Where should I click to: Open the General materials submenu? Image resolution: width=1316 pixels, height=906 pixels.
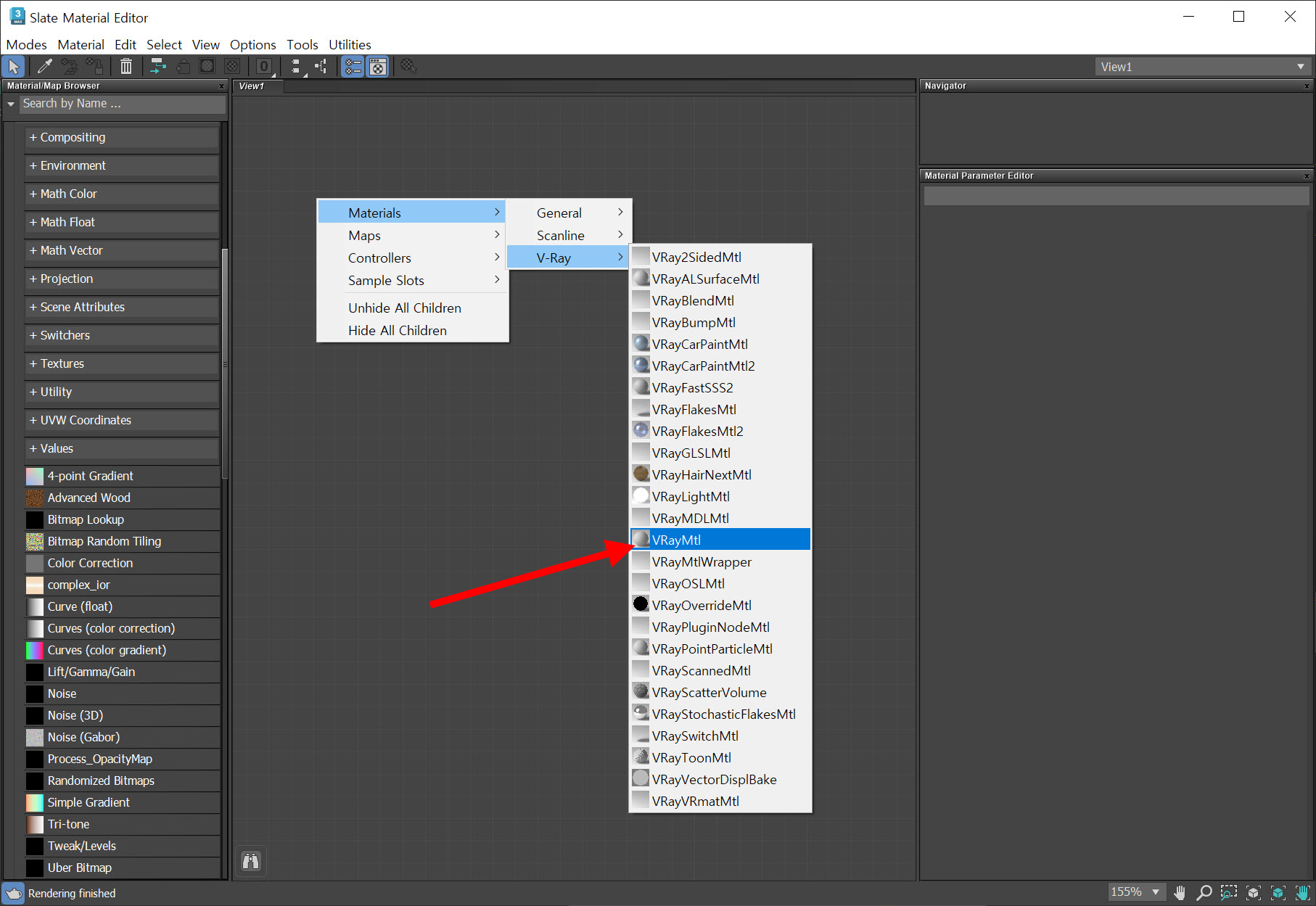point(569,213)
